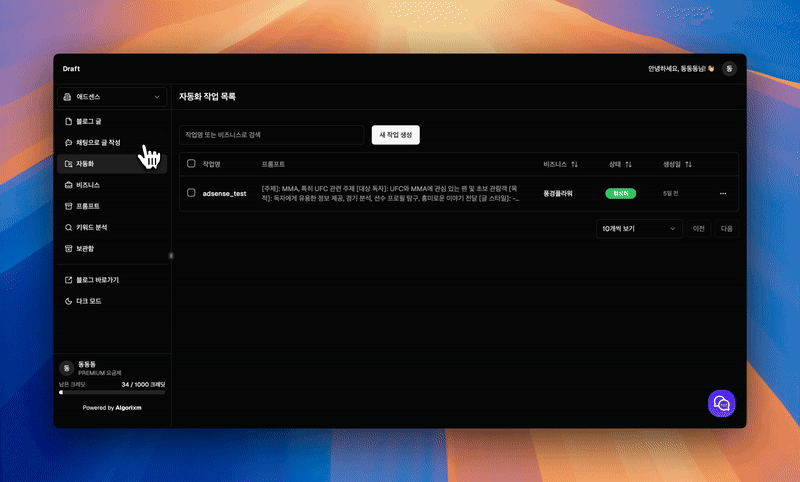The image size is (800, 482).
Task: Click the briefcase icon beside 비즈니스
Action: [x=68, y=185]
